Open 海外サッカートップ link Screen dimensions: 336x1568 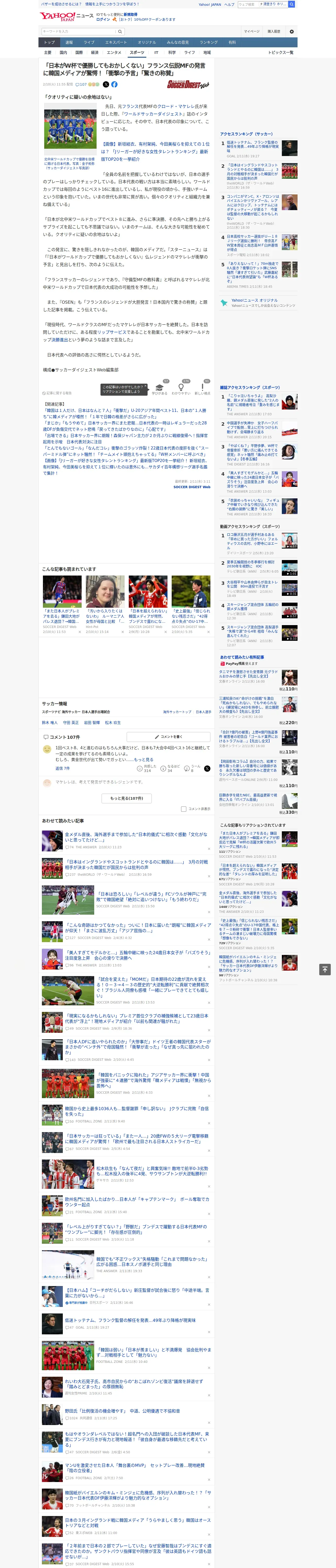(x=177, y=712)
